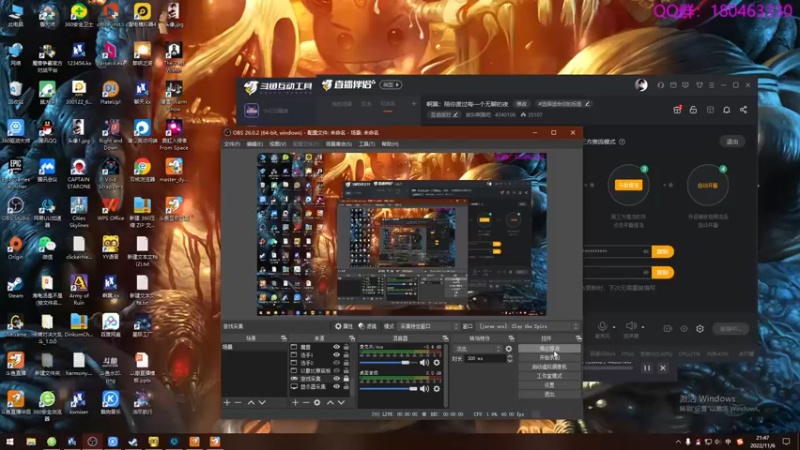Add a new source with plus icon

point(295,403)
